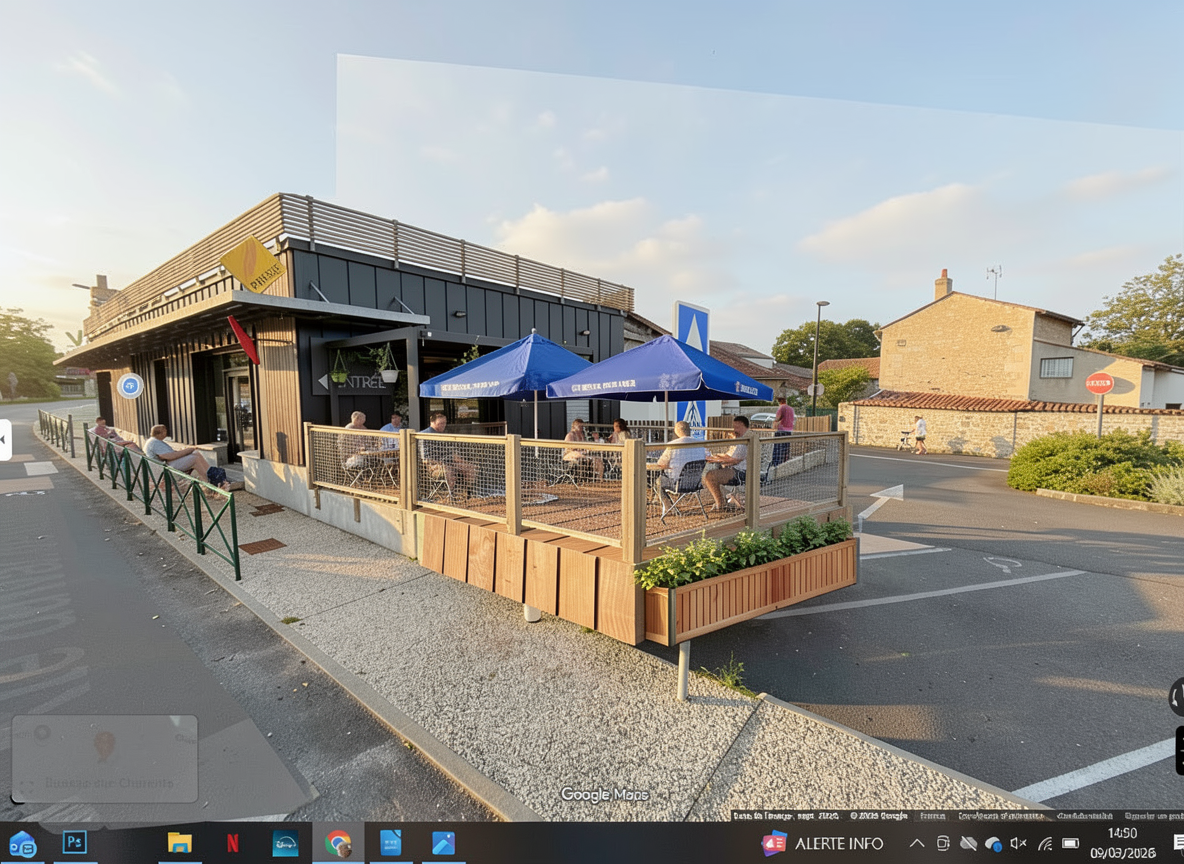Click the Google Maps minimap thumbnail
1184x864 pixels.
(x=104, y=758)
